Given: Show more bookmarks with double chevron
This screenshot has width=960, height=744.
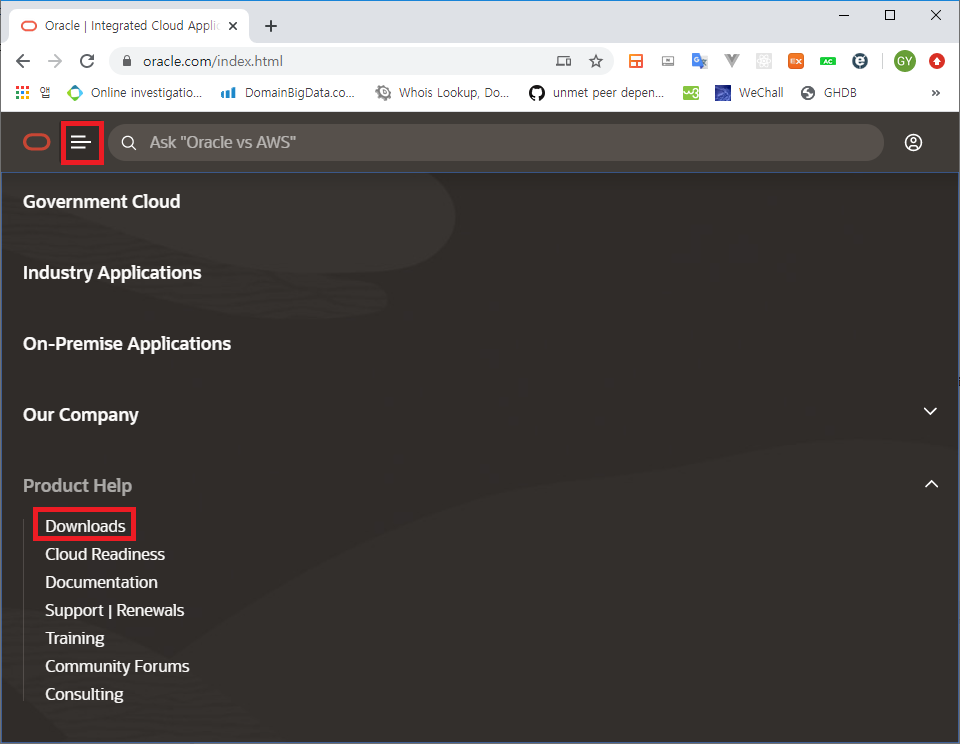Looking at the screenshot, I should [936, 93].
